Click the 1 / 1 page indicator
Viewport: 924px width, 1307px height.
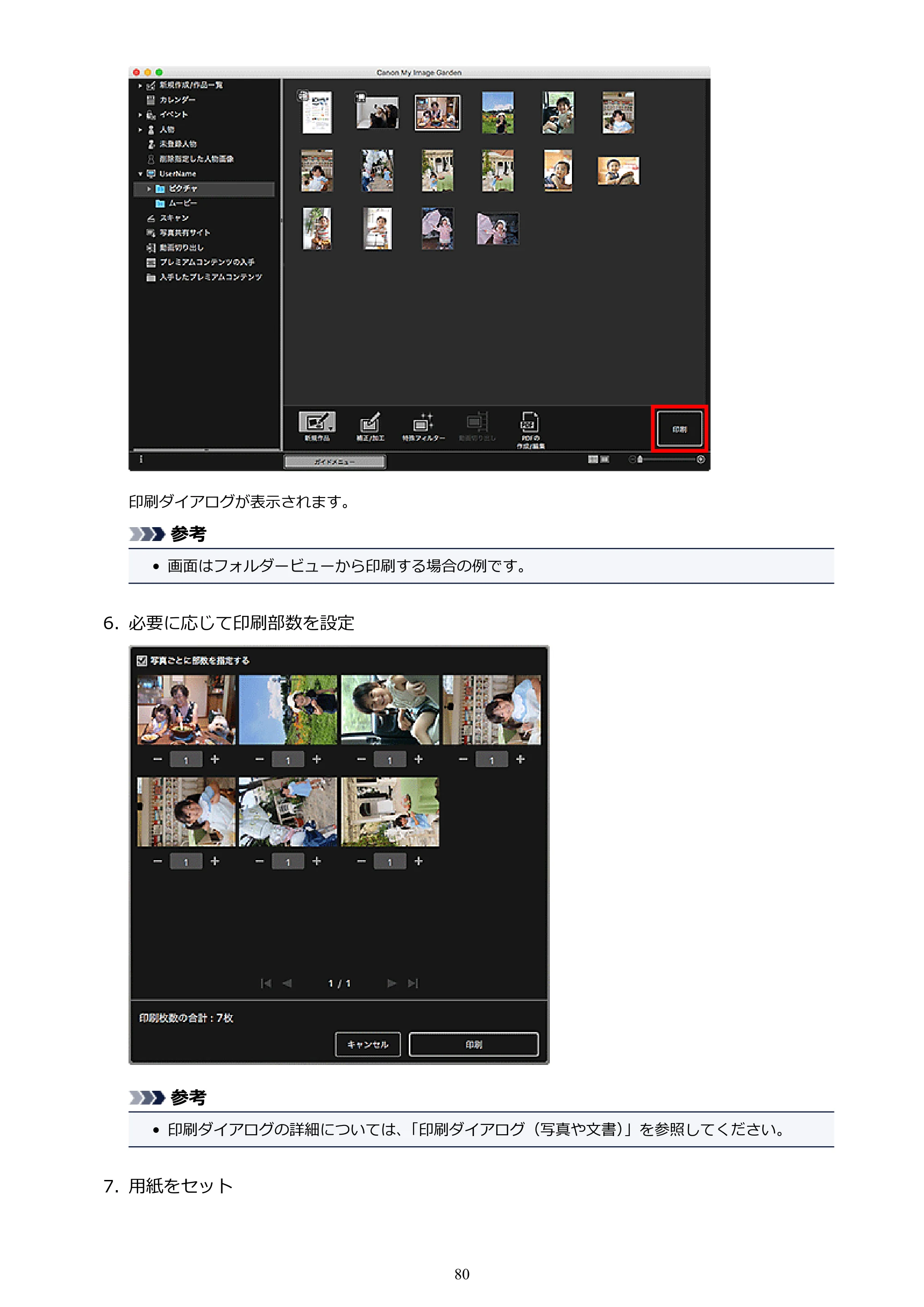(x=339, y=984)
